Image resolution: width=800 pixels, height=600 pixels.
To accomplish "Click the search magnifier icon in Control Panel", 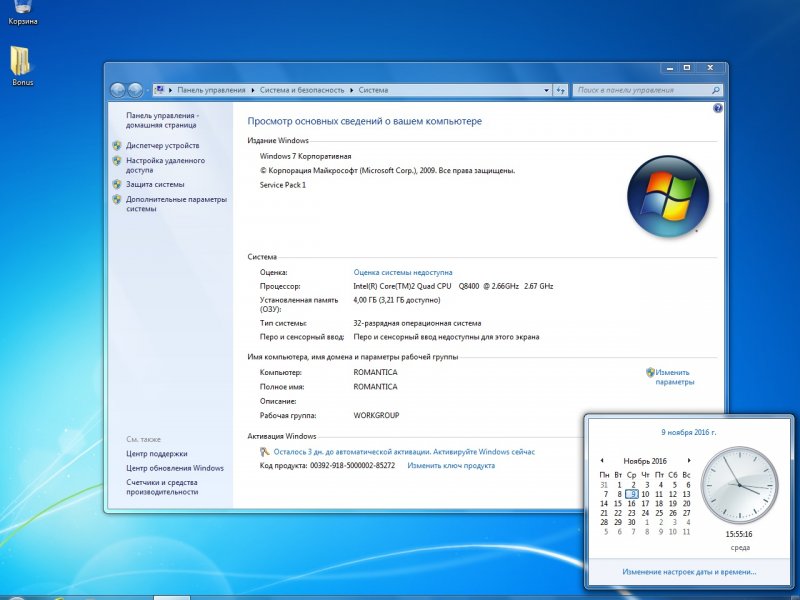I will point(715,90).
